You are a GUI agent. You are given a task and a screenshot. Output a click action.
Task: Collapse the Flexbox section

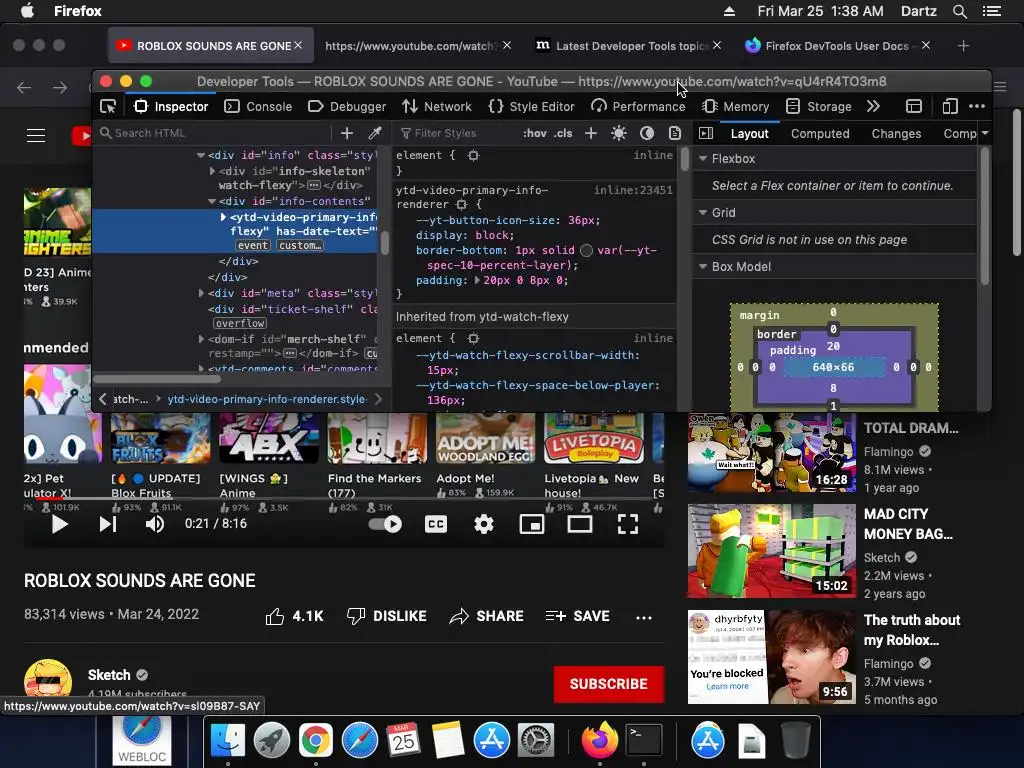[x=703, y=159]
